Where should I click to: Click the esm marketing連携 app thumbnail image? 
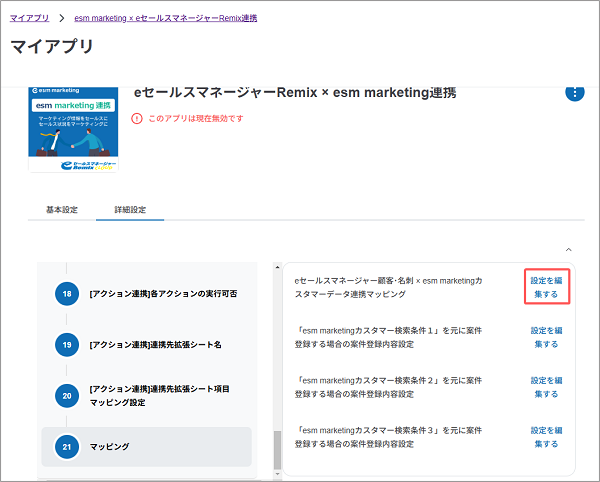(x=73, y=129)
